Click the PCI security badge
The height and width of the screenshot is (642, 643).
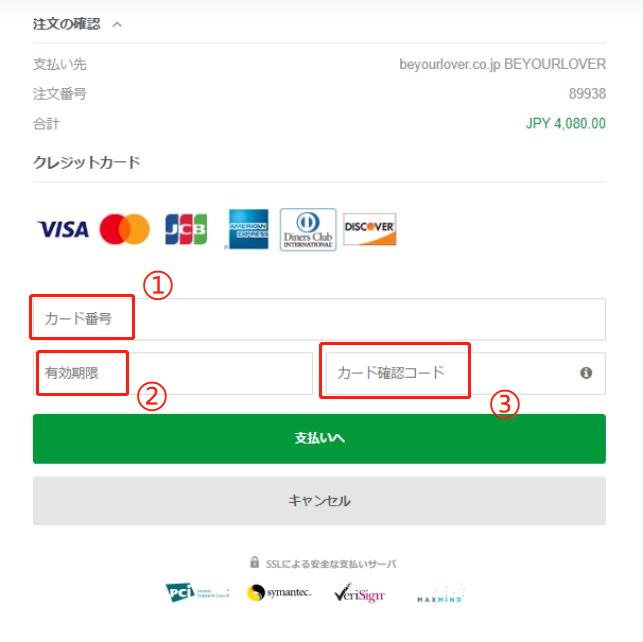[x=197, y=592]
